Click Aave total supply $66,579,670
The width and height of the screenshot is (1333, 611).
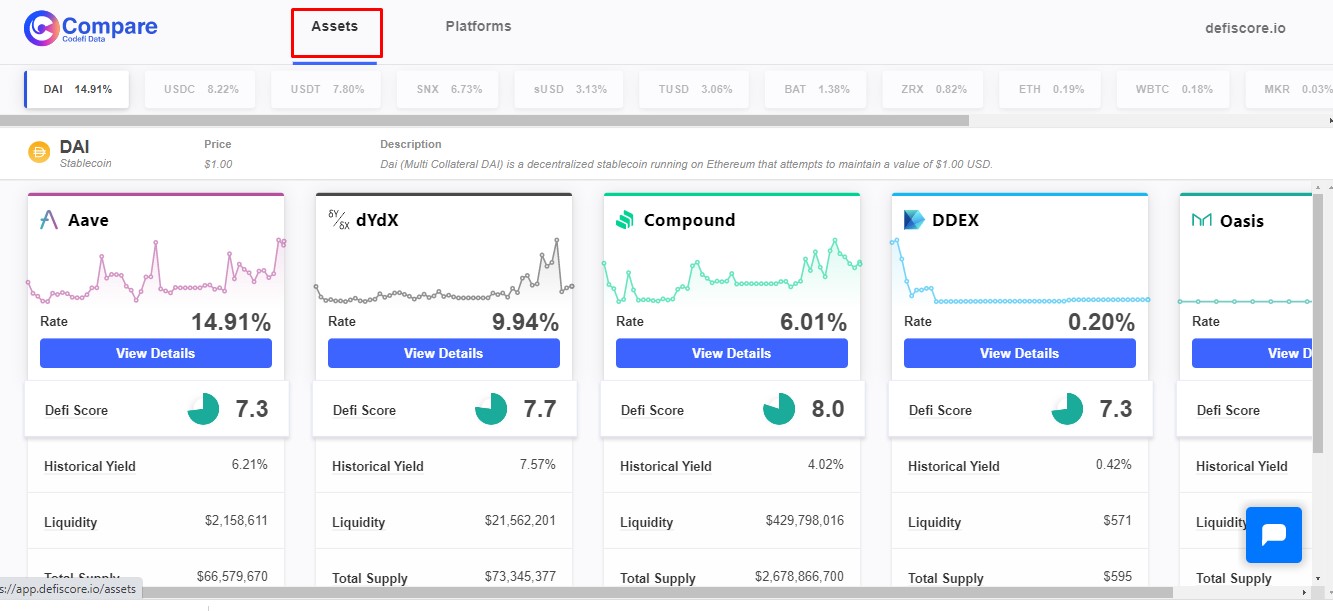pyautogui.click(x=232, y=576)
